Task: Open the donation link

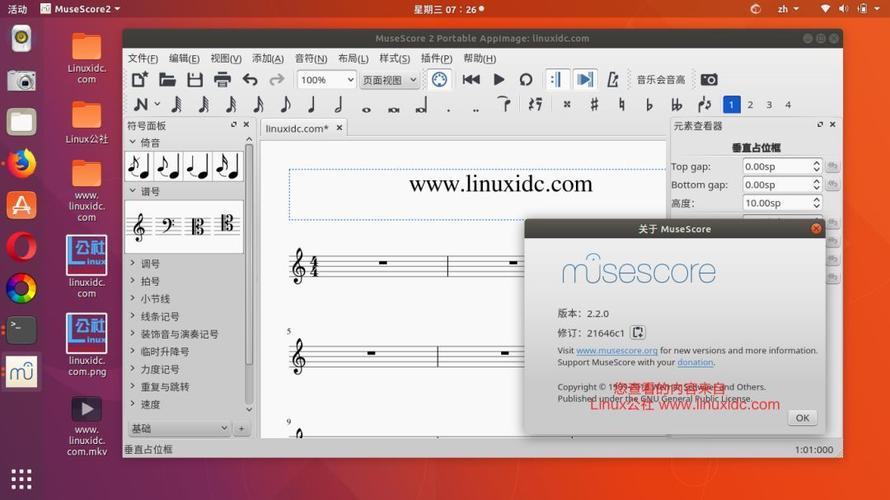Action: tap(695, 362)
